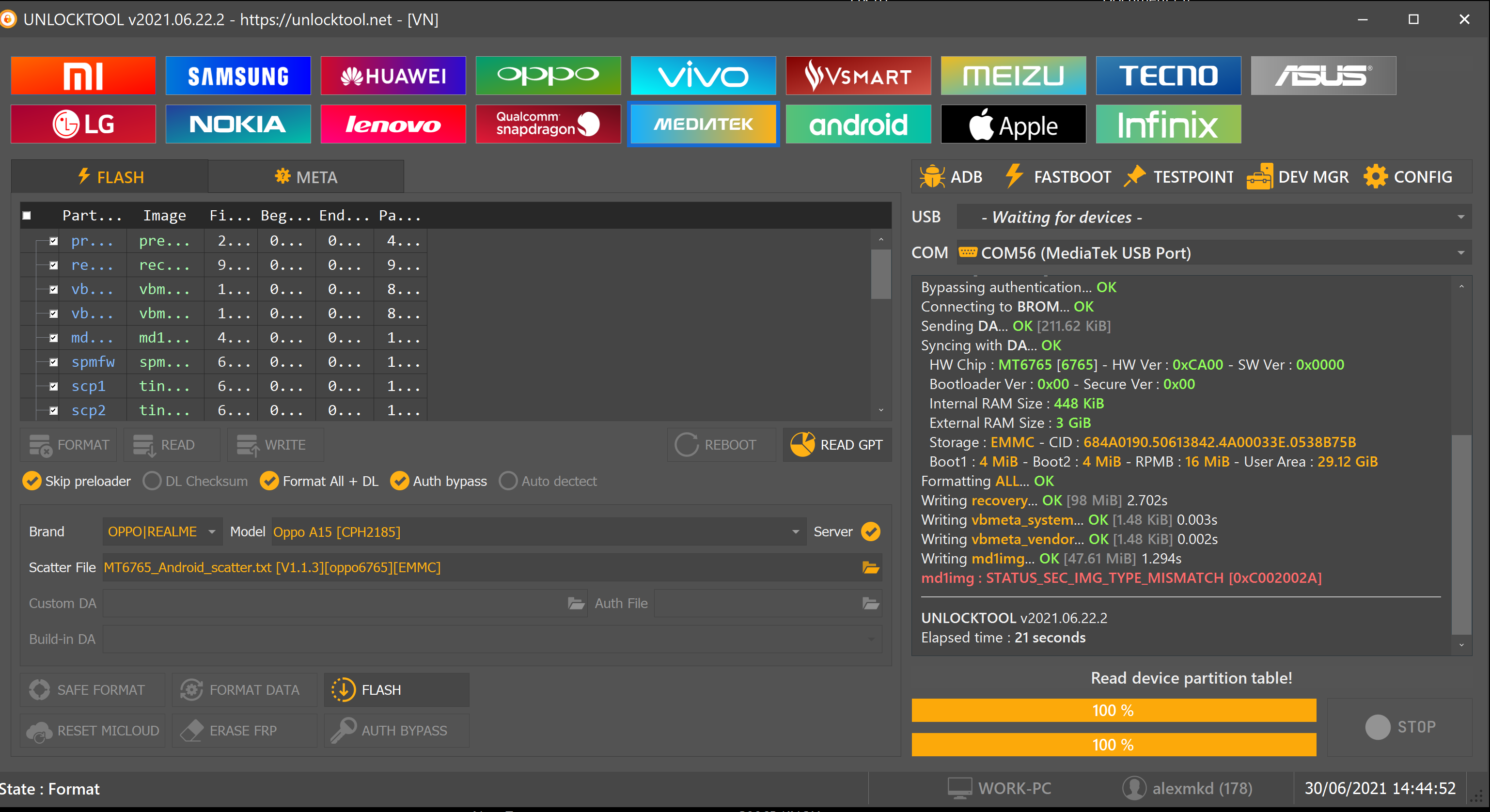Click the FORMAT partition button
This screenshot has height=812, width=1490.
pyautogui.click(x=69, y=445)
